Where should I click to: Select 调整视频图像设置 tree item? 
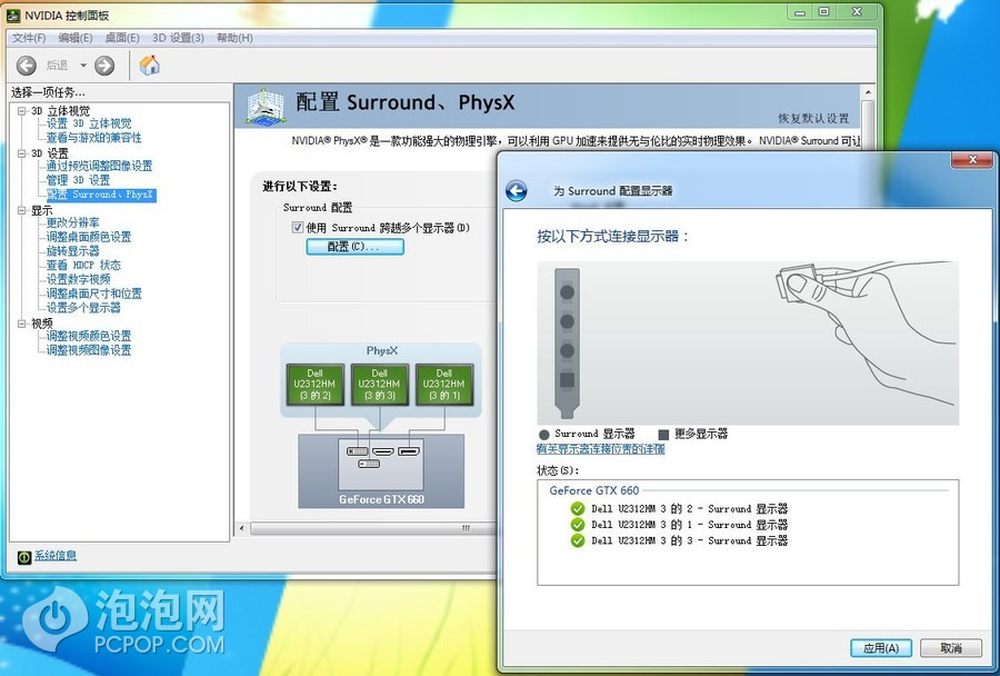coord(89,350)
